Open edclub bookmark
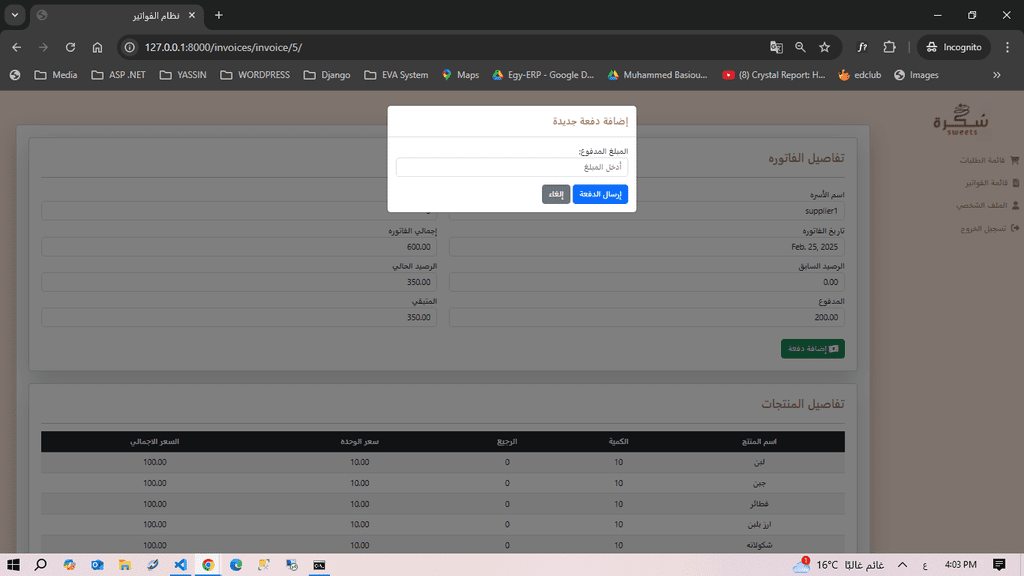Image resolution: width=1024 pixels, height=576 pixels. pyautogui.click(x=860, y=75)
